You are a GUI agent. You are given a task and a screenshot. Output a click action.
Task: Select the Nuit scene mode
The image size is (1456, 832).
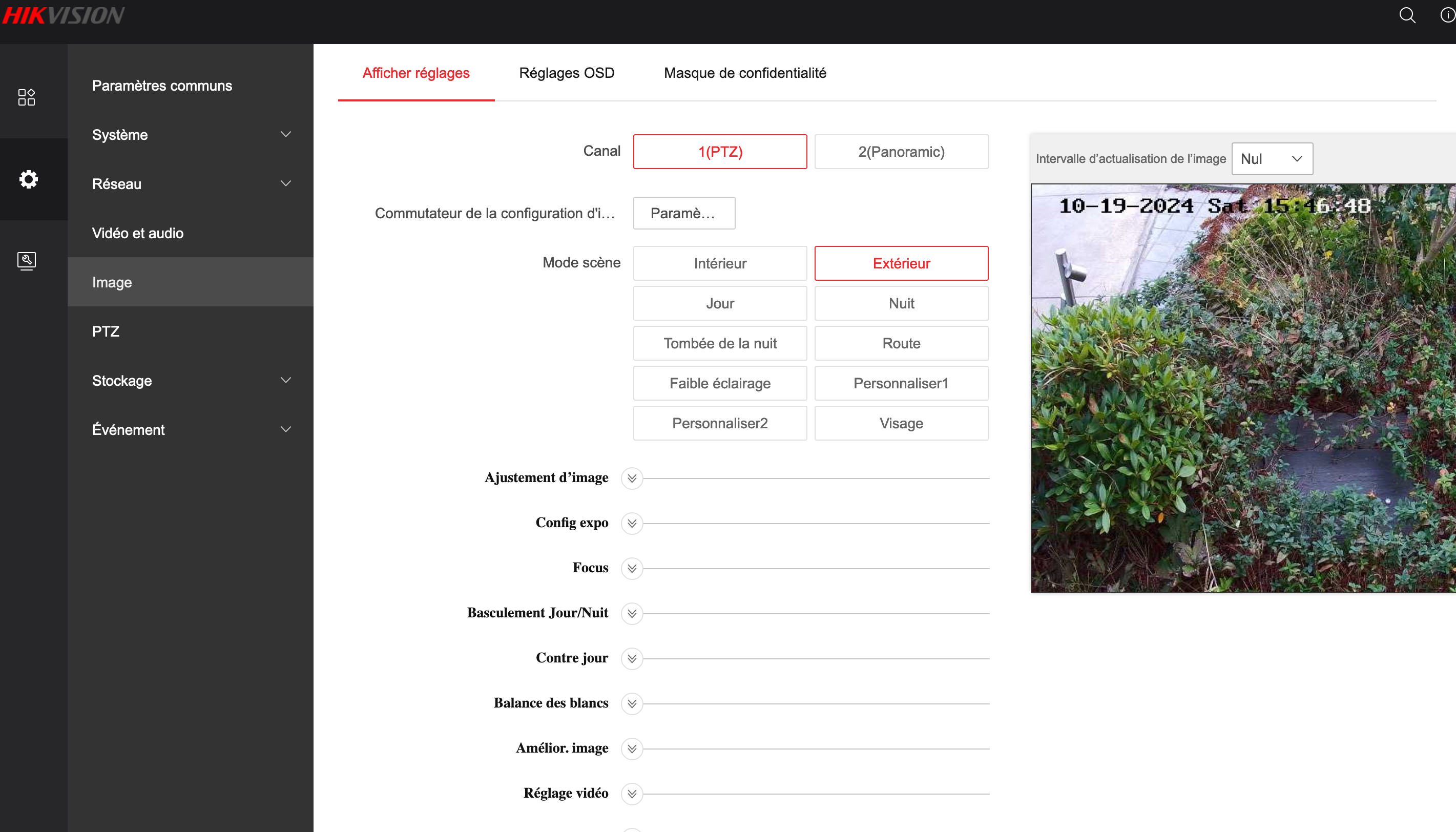tap(901, 303)
